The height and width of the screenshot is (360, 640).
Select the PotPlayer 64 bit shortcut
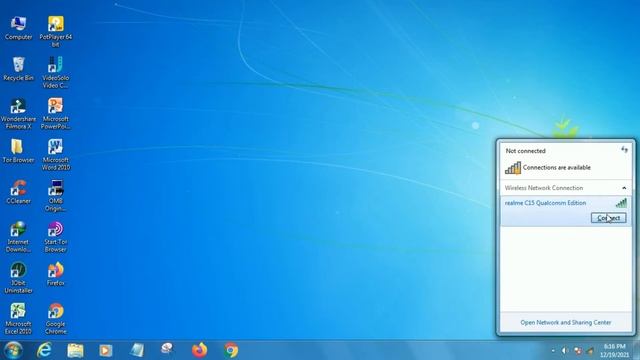point(56,31)
